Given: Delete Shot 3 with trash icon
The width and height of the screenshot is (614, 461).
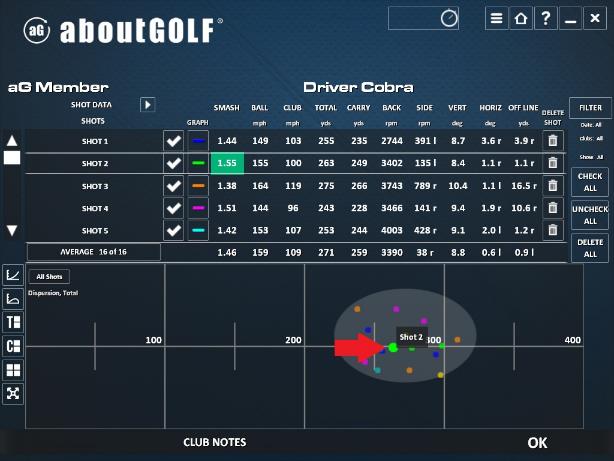Looking at the screenshot, I should tap(553, 186).
